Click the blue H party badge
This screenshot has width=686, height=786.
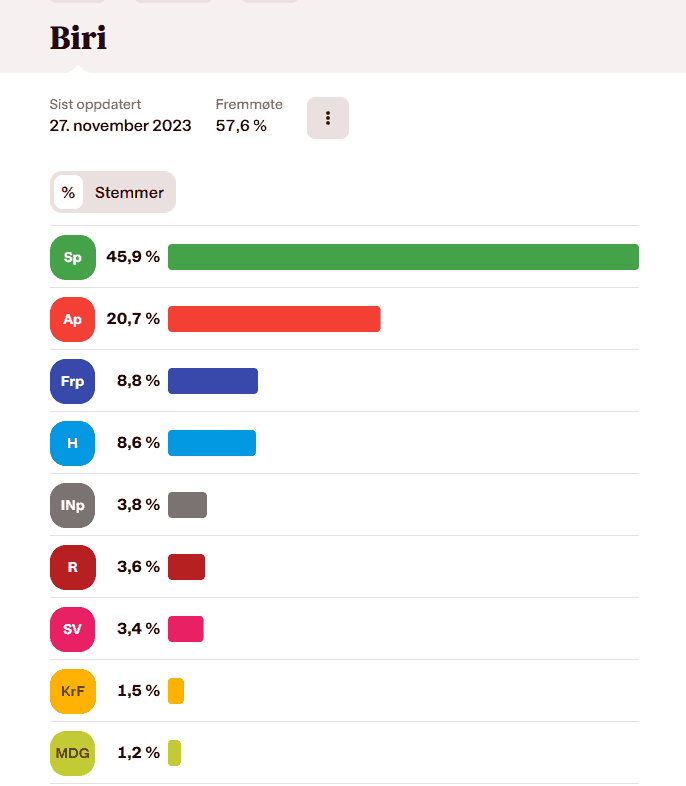click(x=73, y=443)
